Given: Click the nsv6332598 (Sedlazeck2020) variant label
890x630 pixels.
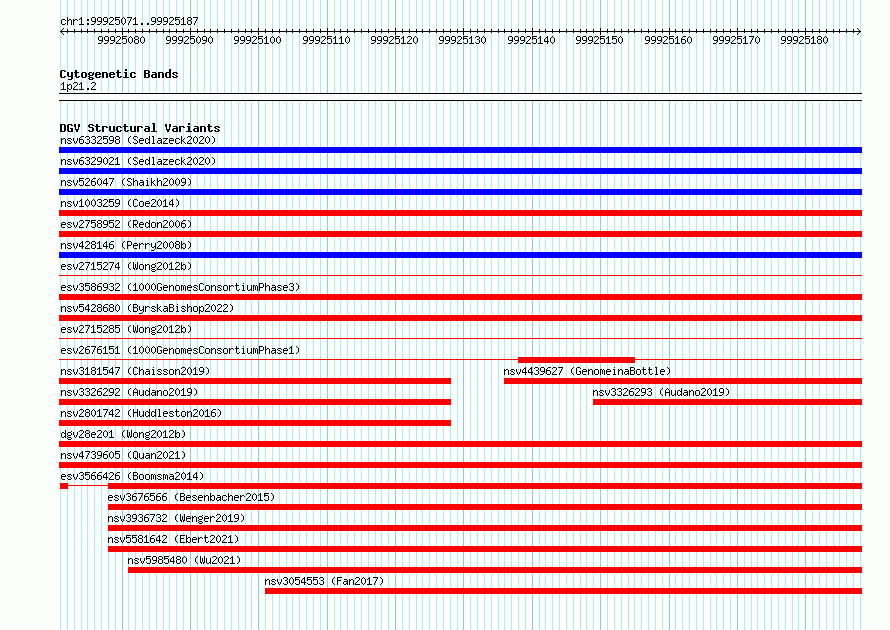Looking at the screenshot, I should coord(138,140).
